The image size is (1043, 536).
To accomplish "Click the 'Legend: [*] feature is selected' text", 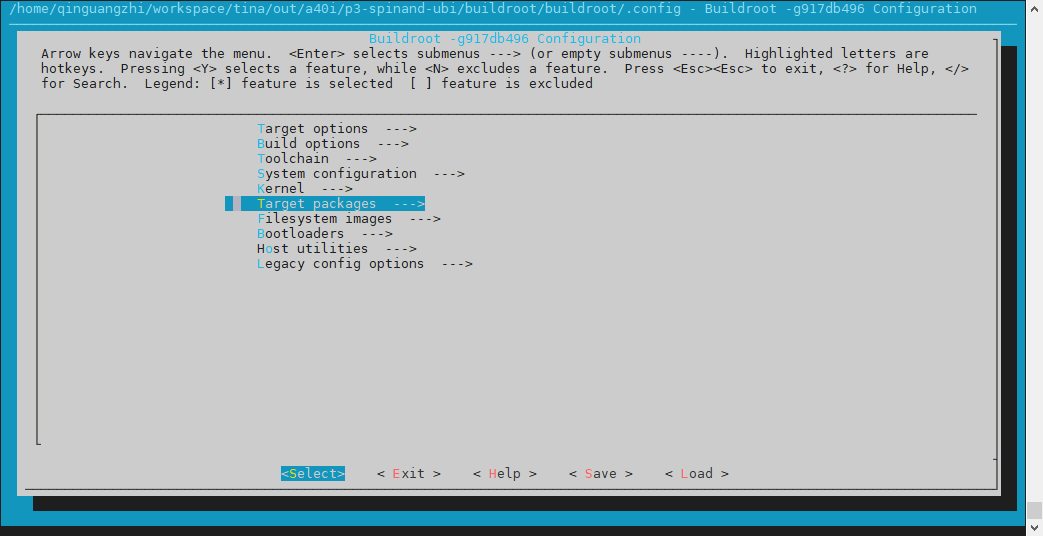I will pyautogui.click(x=269, y=84).
